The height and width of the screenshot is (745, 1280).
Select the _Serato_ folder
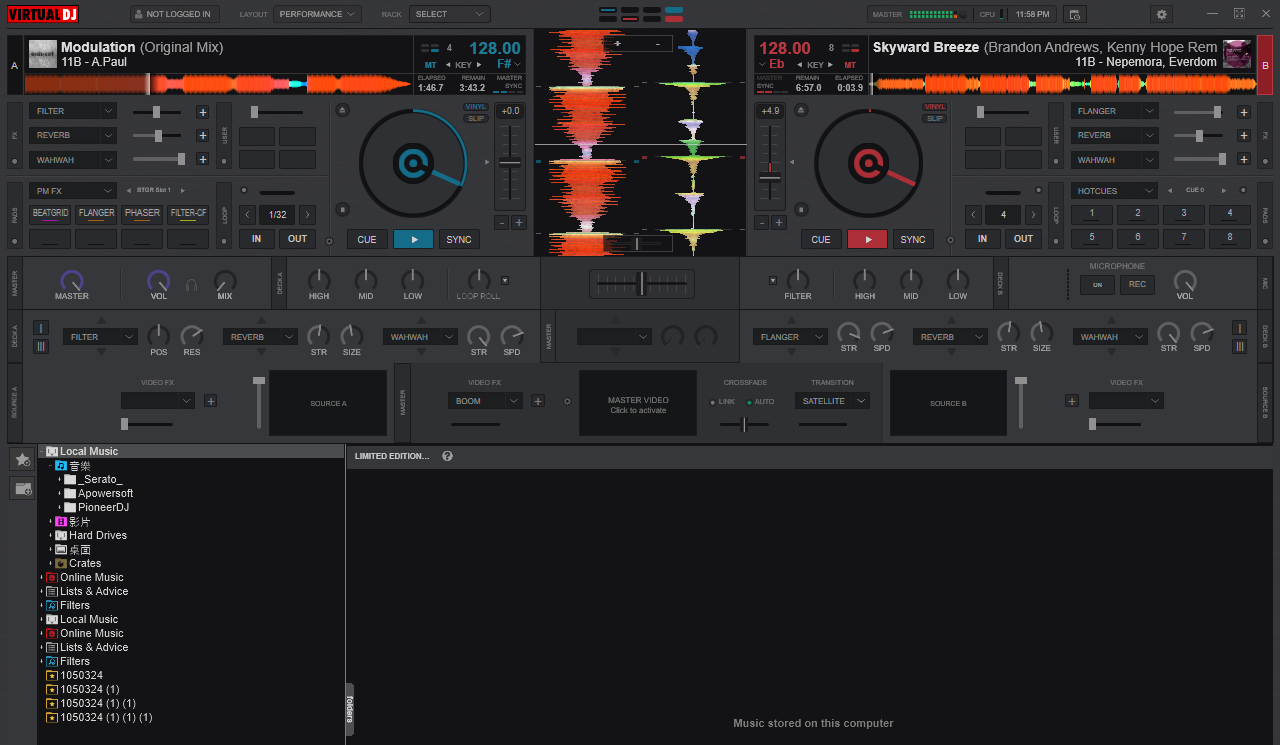click(100, 480)
